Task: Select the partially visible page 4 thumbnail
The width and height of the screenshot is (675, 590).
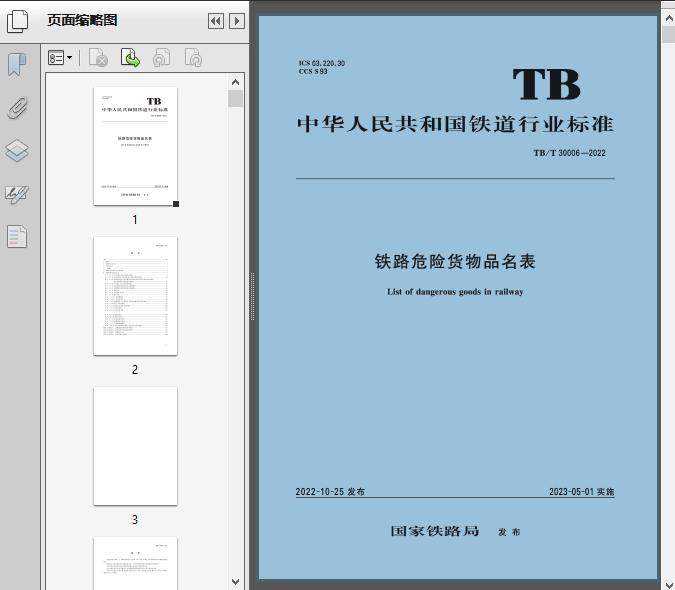Action: pos(135,563)
